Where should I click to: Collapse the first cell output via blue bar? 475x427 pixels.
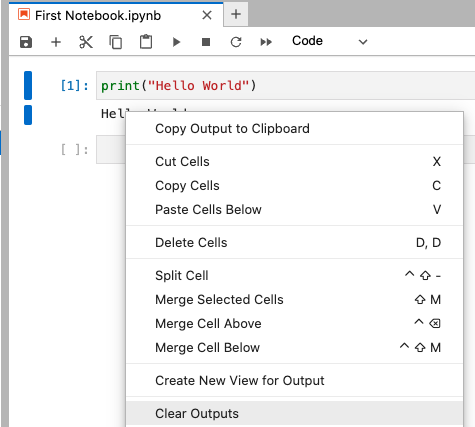(28, 115)
